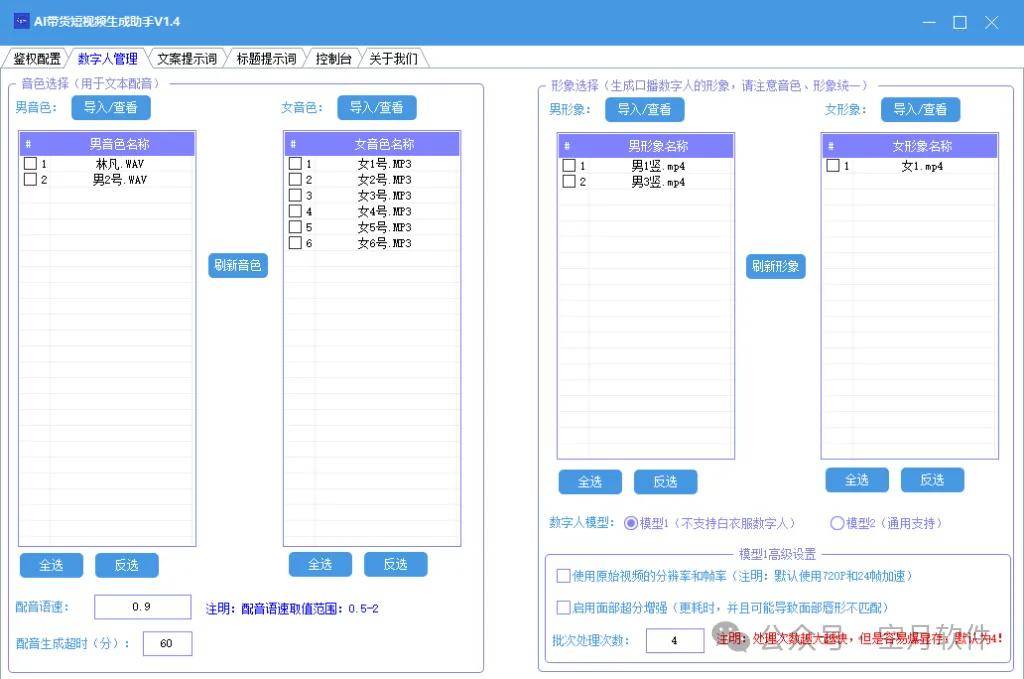
Task: Select 模型1 digital human model radio
Action: pos(631,523)
